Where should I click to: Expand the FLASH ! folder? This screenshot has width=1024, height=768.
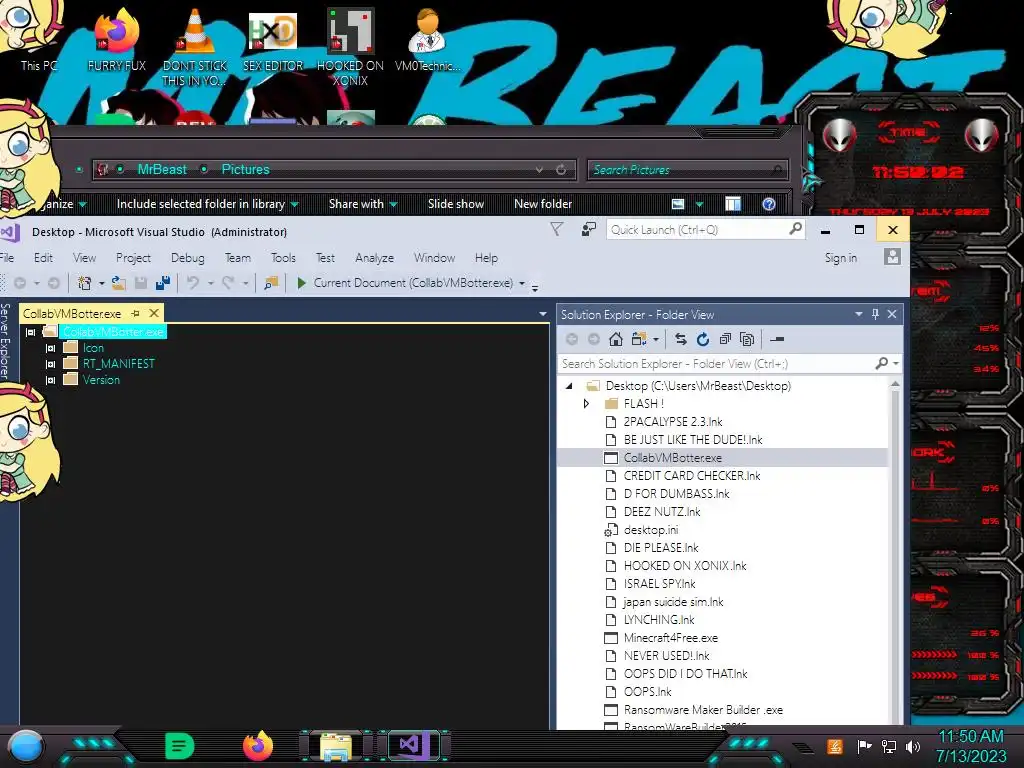(586, 404)
